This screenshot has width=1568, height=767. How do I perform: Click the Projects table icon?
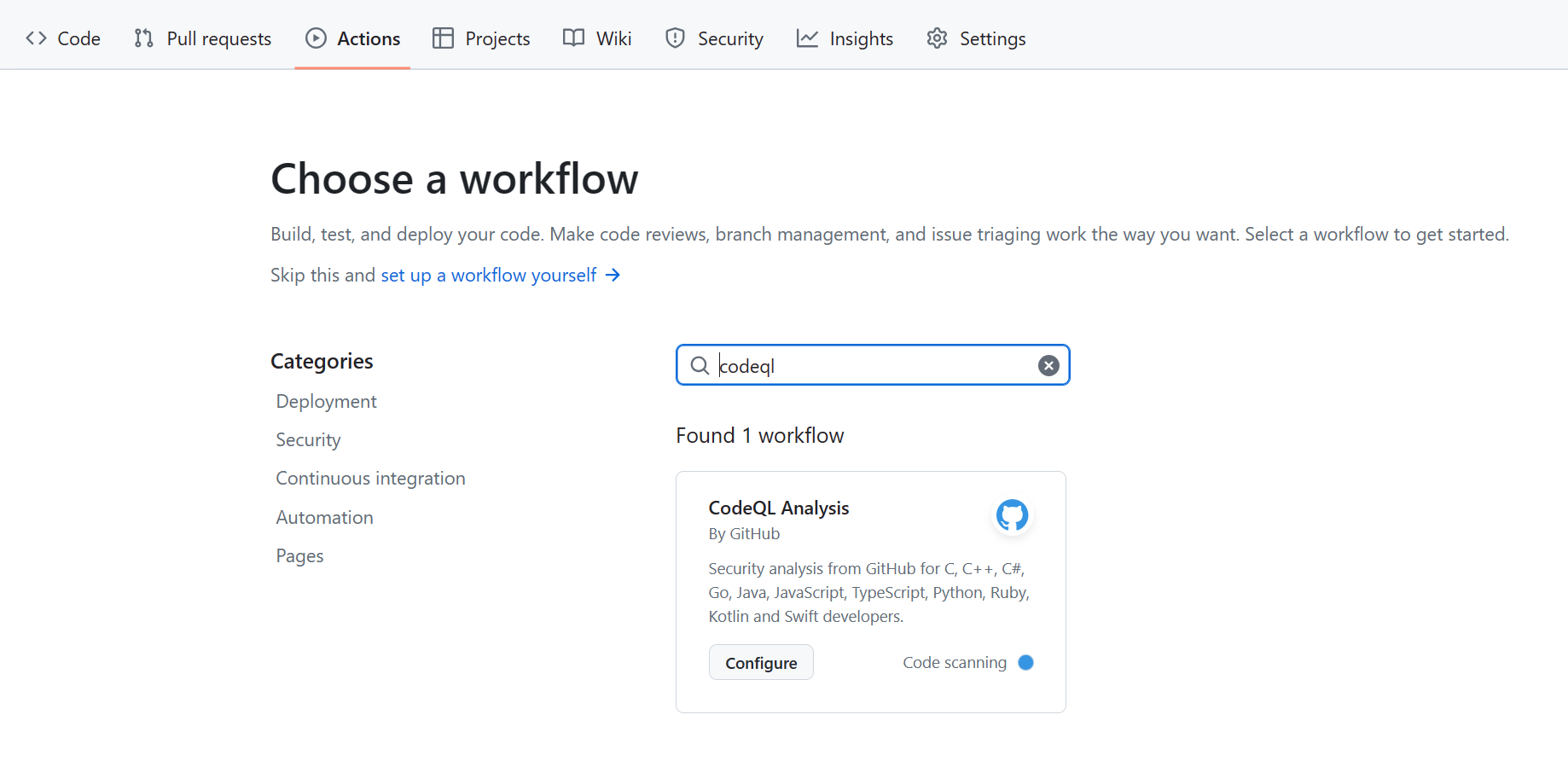pyautogui.click(x=443, y=38)
